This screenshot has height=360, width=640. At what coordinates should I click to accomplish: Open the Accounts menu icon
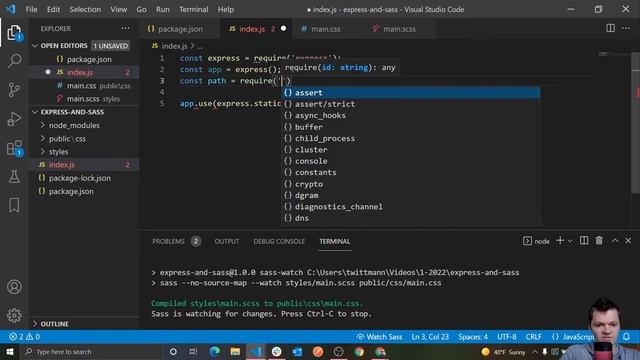[14, 287]
